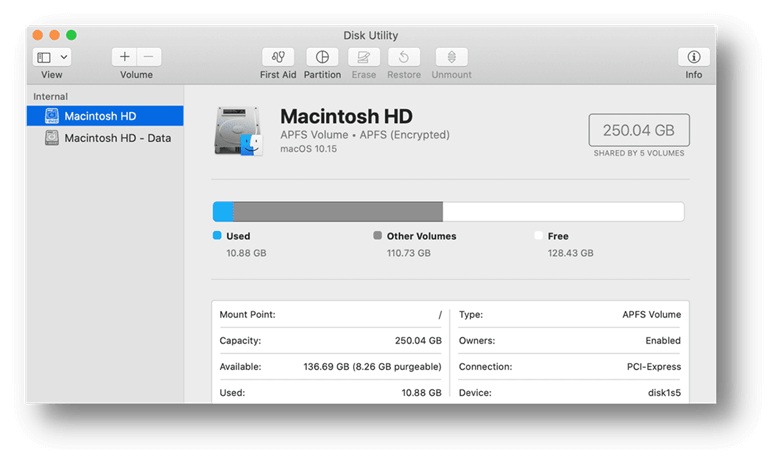775x463 pixels.
Task: Click the Used 10.88 GB table value
Action: click(421, 393)
